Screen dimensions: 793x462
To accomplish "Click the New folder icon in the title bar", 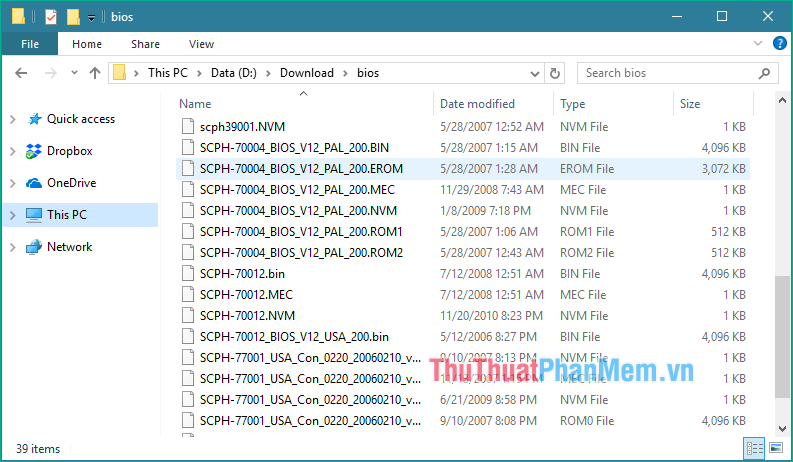I will (73, 17).
